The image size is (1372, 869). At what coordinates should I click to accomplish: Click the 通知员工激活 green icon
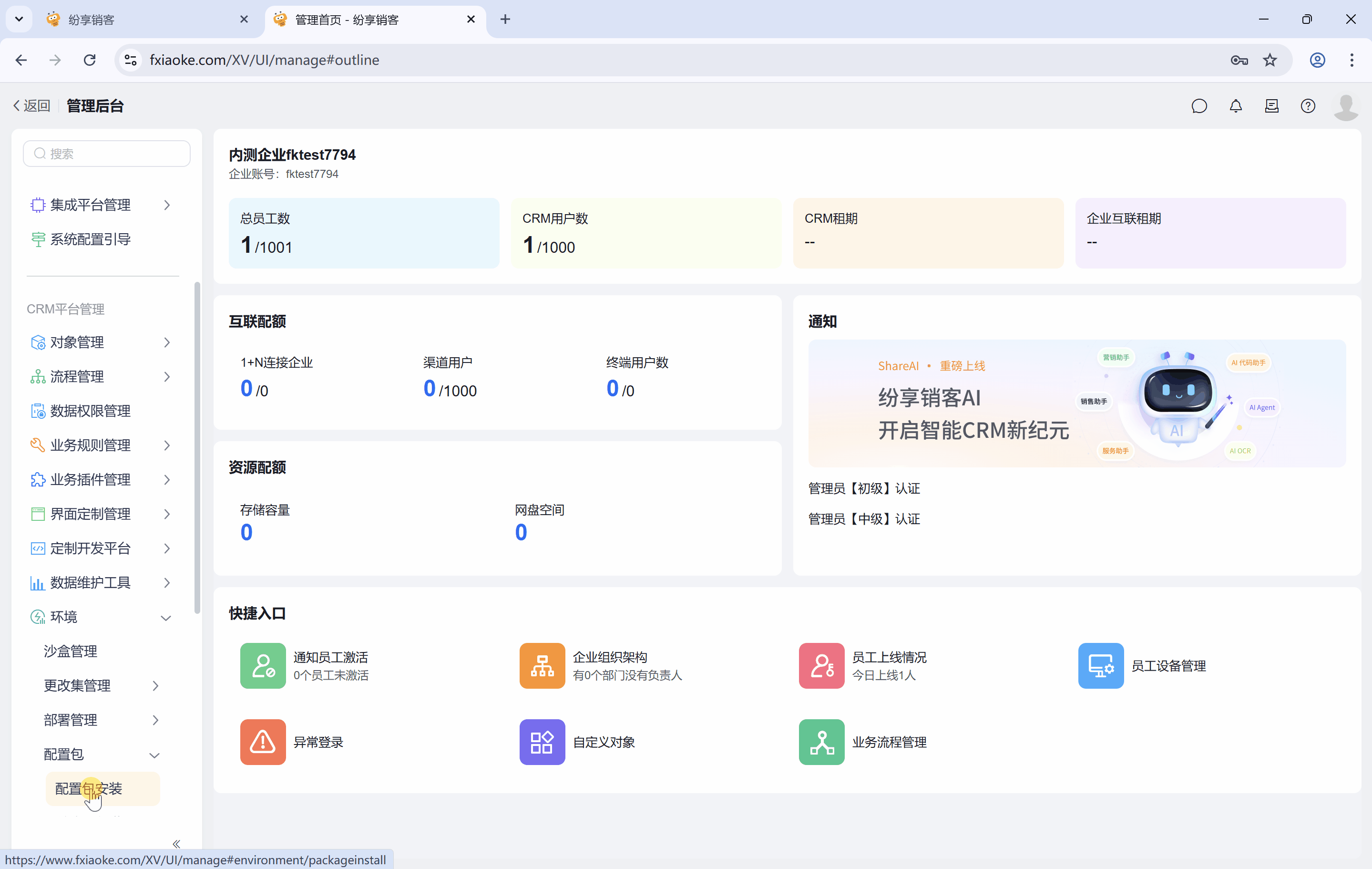[263, 665]
